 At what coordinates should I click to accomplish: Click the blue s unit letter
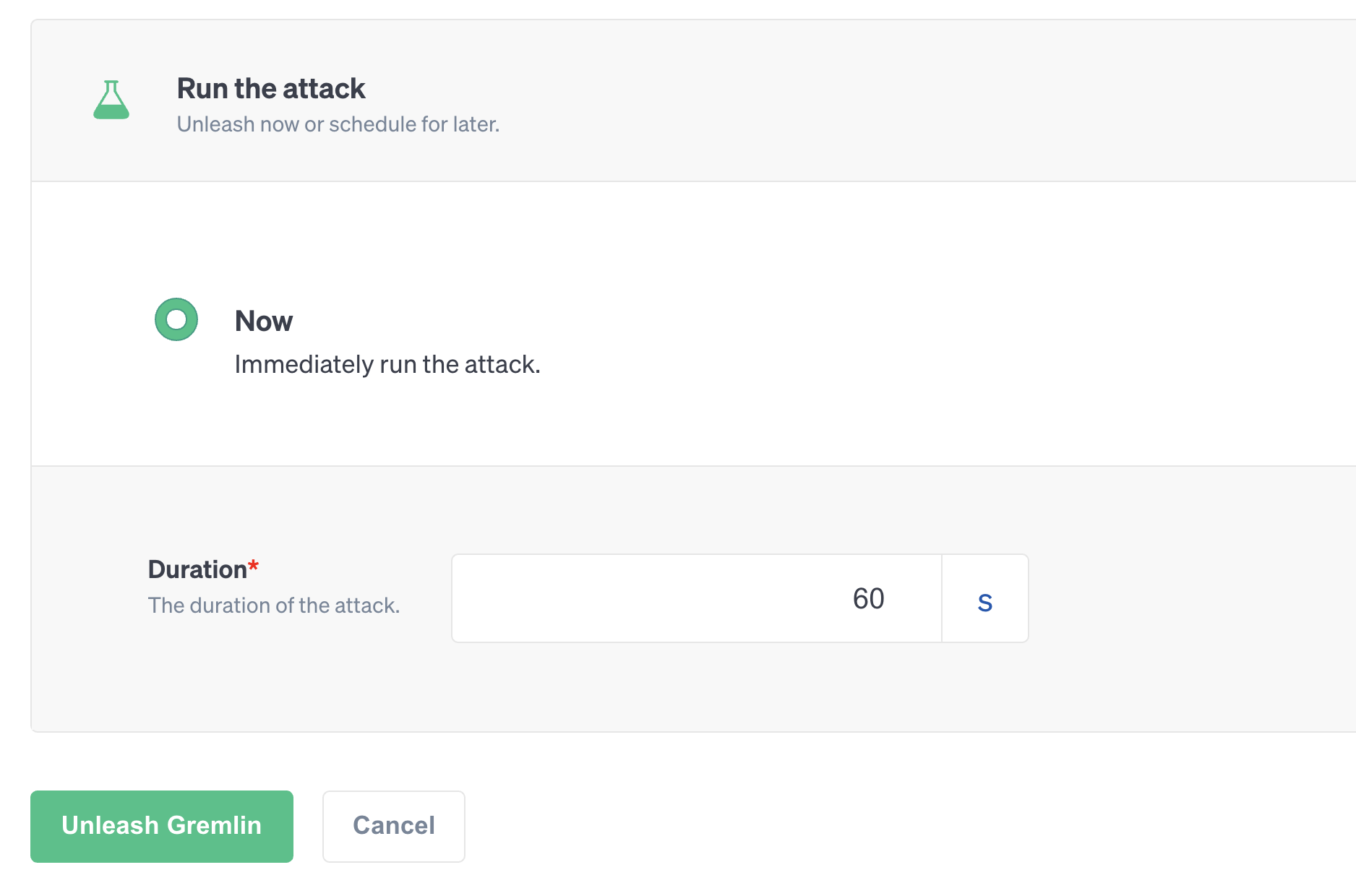click(985, 602)
